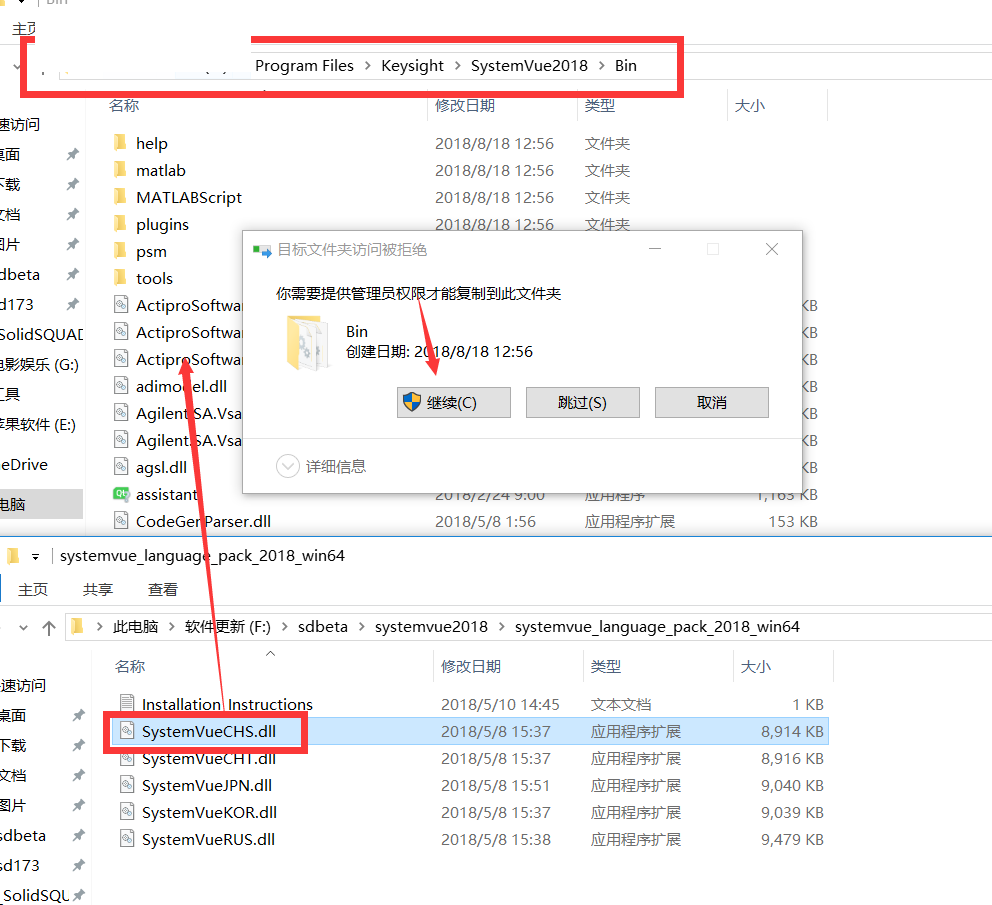This screenshot has width=992, height=905.
Task: Click the lower window title systemvue_language_pack_2018_win64
Action: click(202, 556)
